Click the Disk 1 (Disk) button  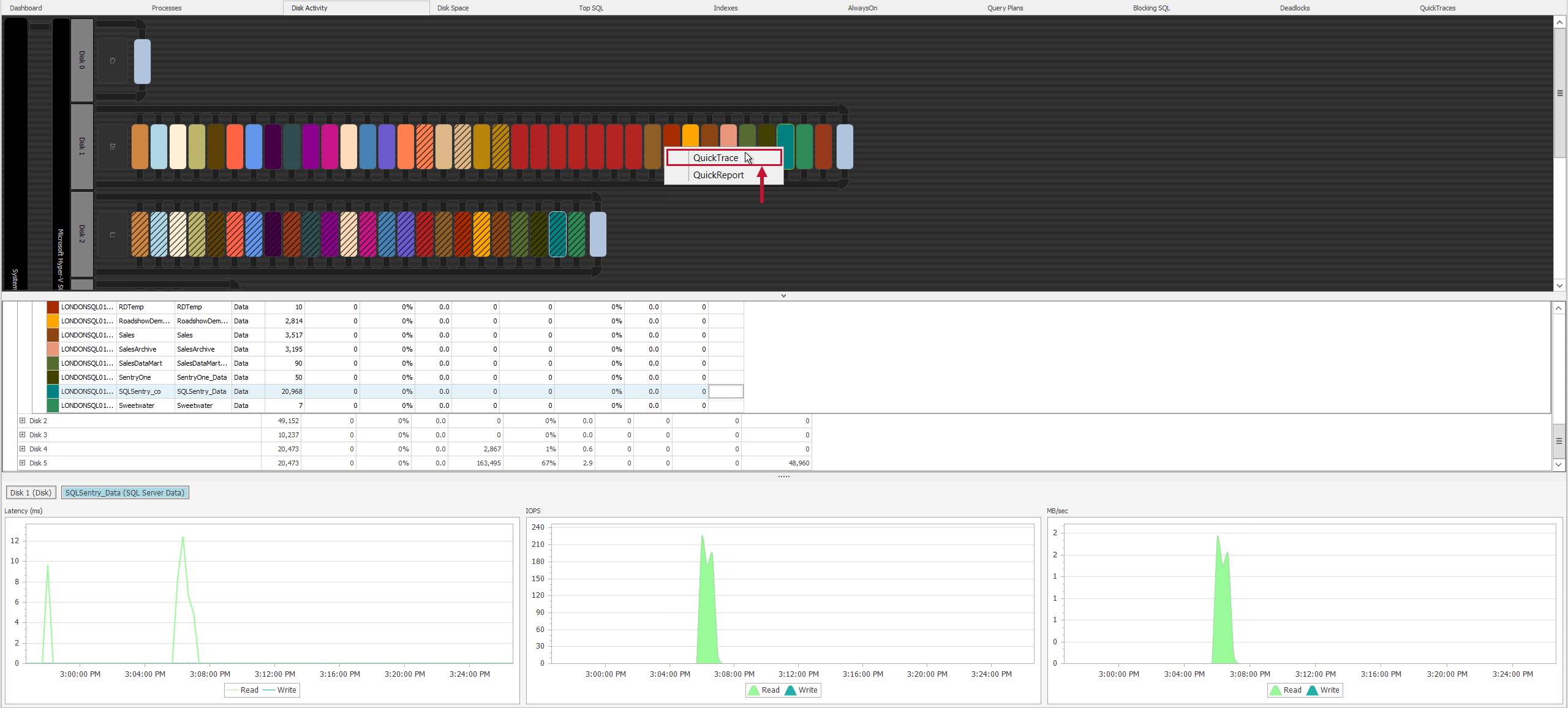click(x=31, y=492)
